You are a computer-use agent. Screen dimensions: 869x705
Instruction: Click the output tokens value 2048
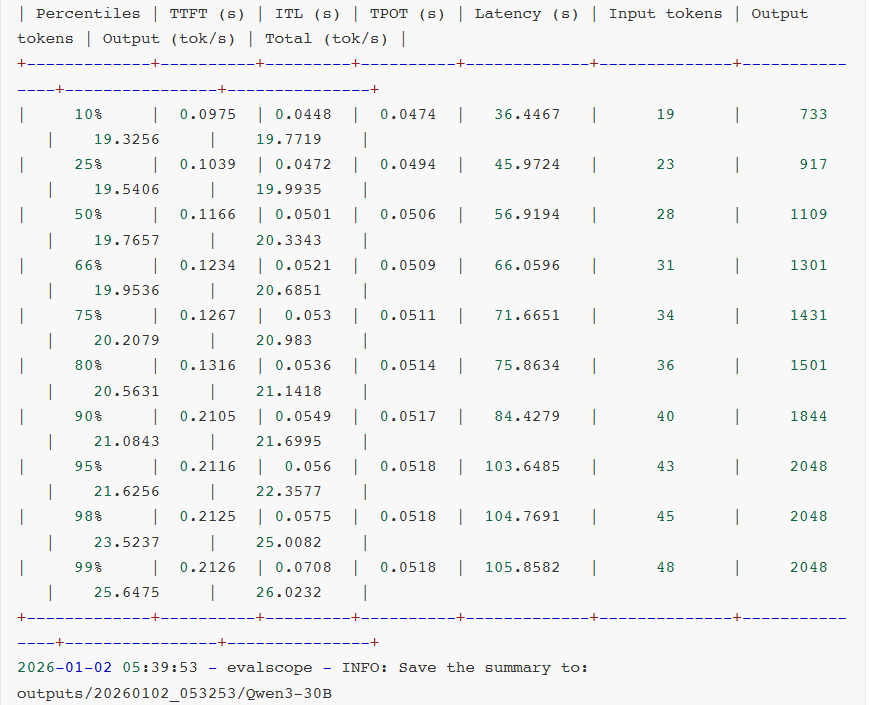810,567
